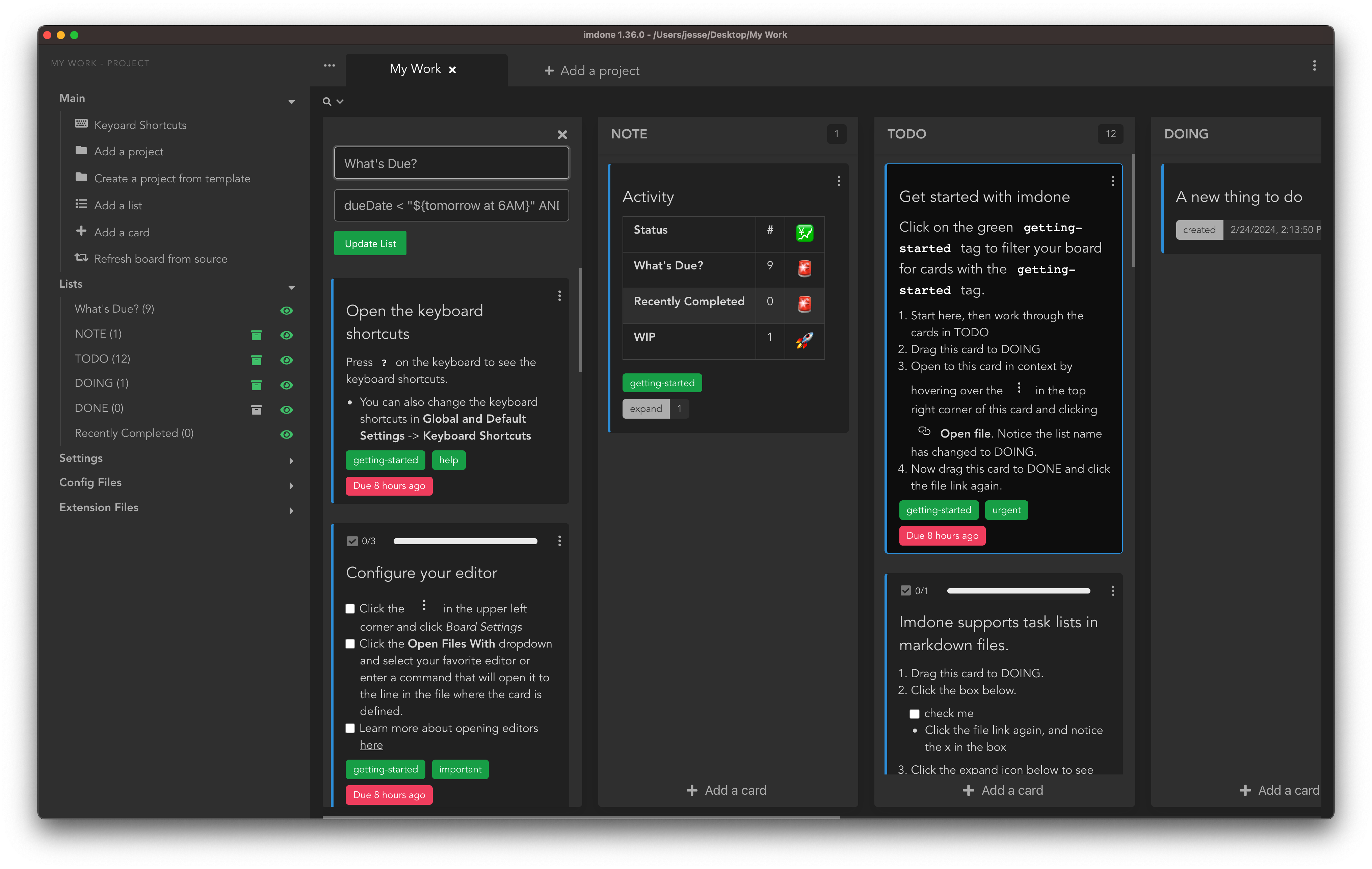Image resolution: width=1372 pixels, height=869 pixels.
Task: Toggle visibility of NOTE list
Action: [x=287, y=335]
